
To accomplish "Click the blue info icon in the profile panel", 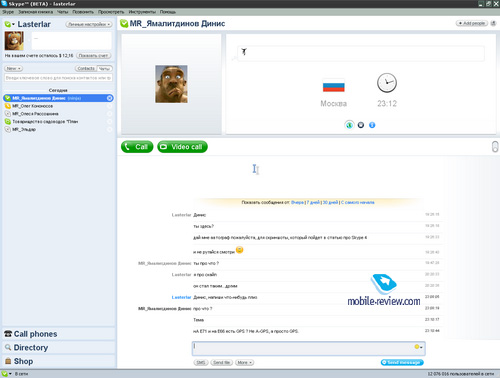I will click(372, 125).
